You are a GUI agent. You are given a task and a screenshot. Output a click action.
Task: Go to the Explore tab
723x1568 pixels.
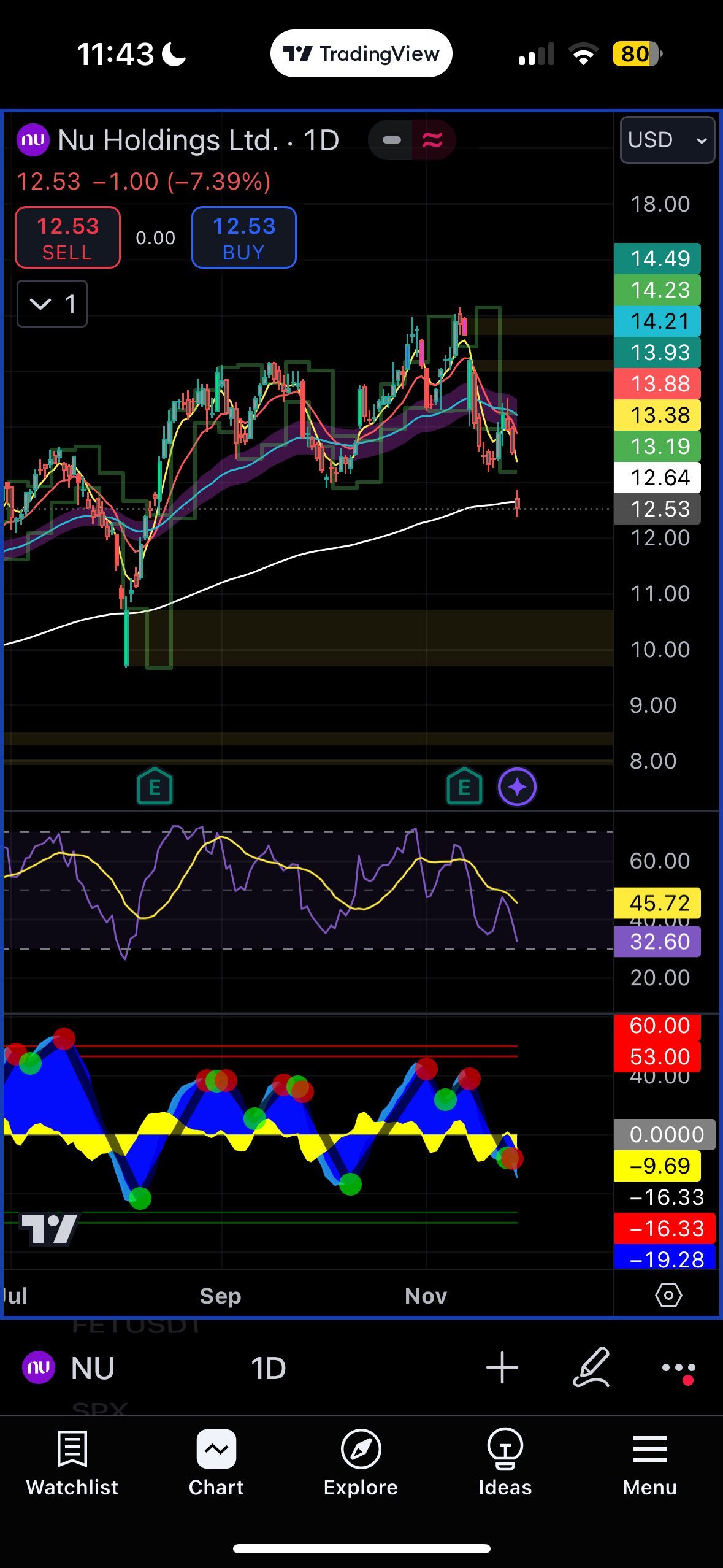coord(361,1463)
